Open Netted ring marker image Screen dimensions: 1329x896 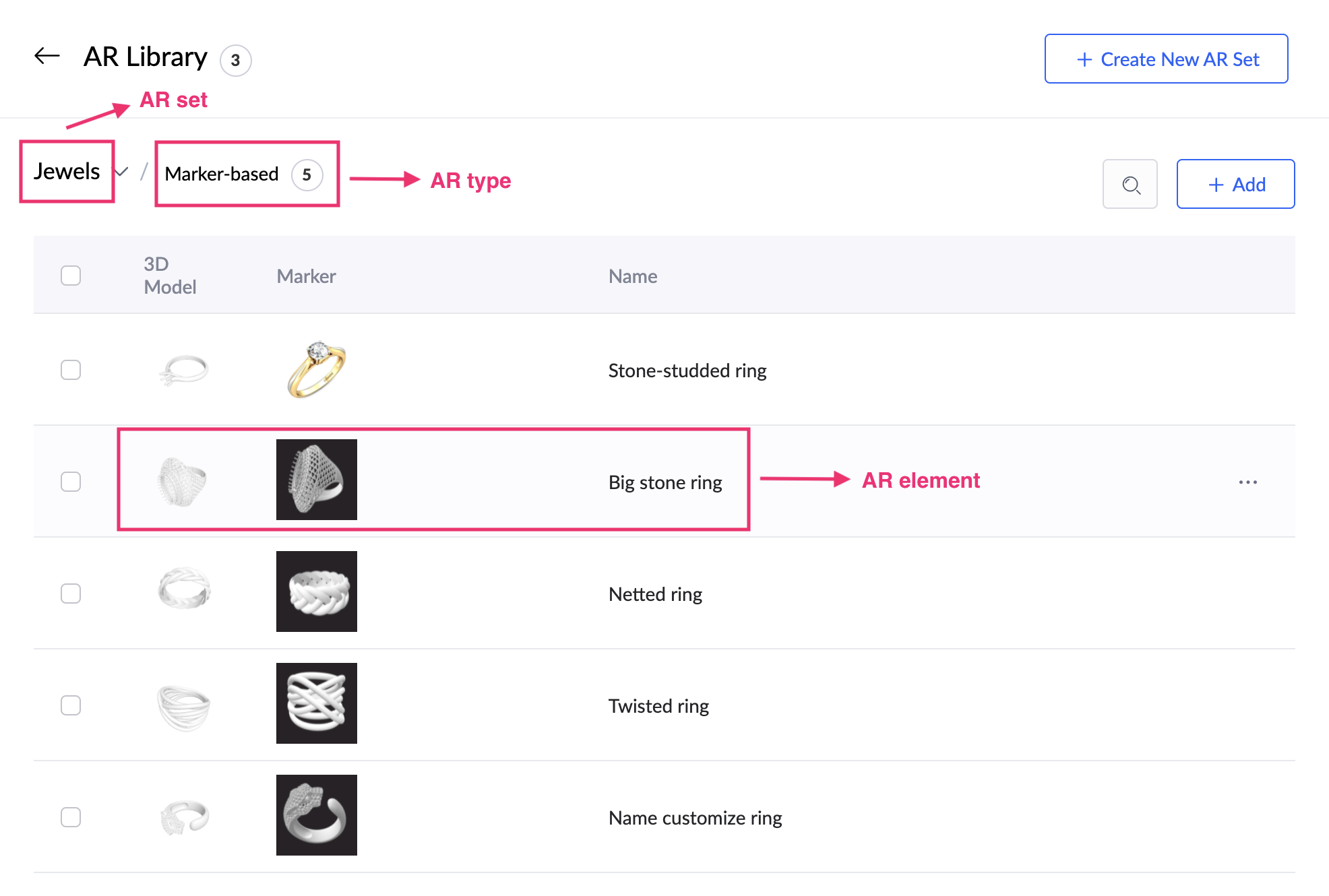coord(317,591)
